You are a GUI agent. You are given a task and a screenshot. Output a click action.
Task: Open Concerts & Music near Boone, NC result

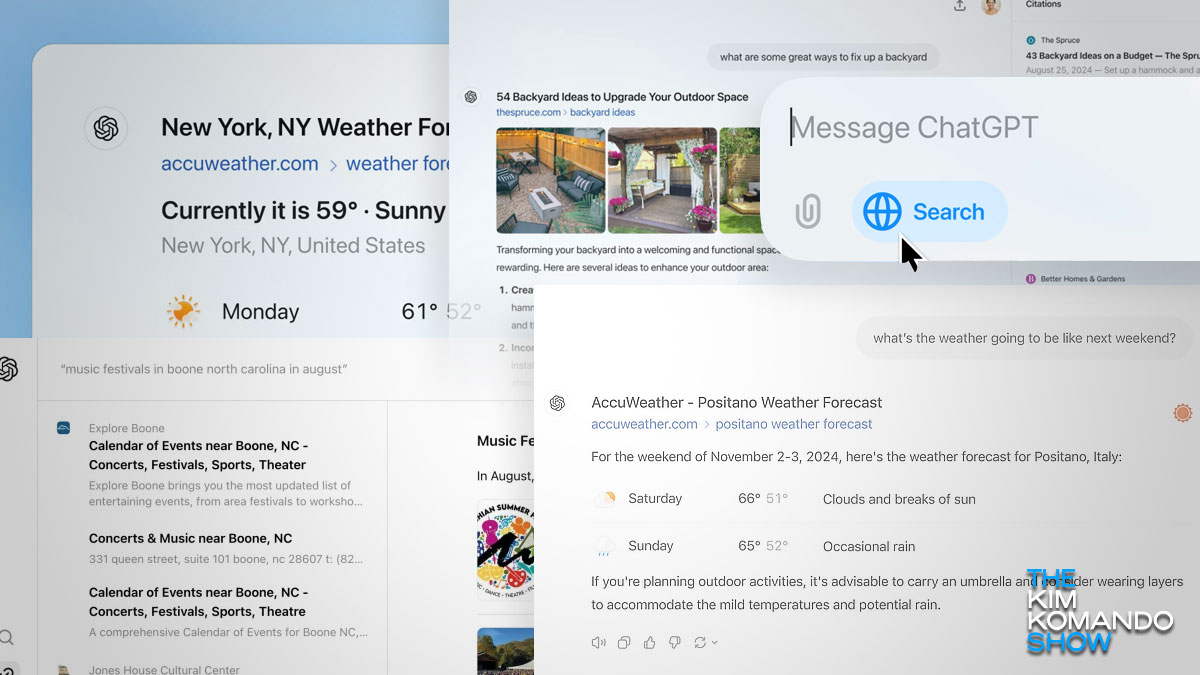(x=190, y=538)
